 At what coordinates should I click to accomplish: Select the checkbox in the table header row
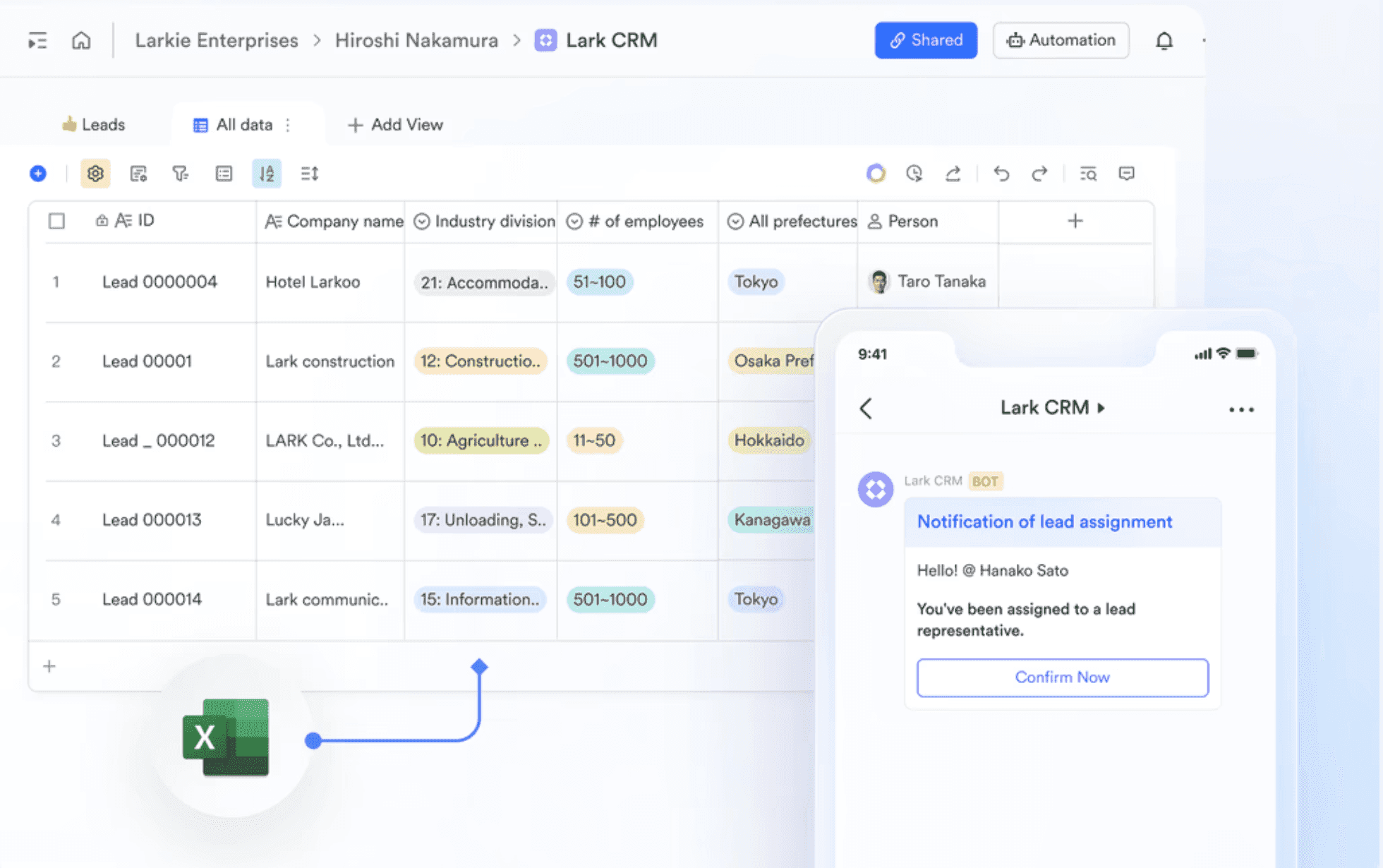pos(56,221)
